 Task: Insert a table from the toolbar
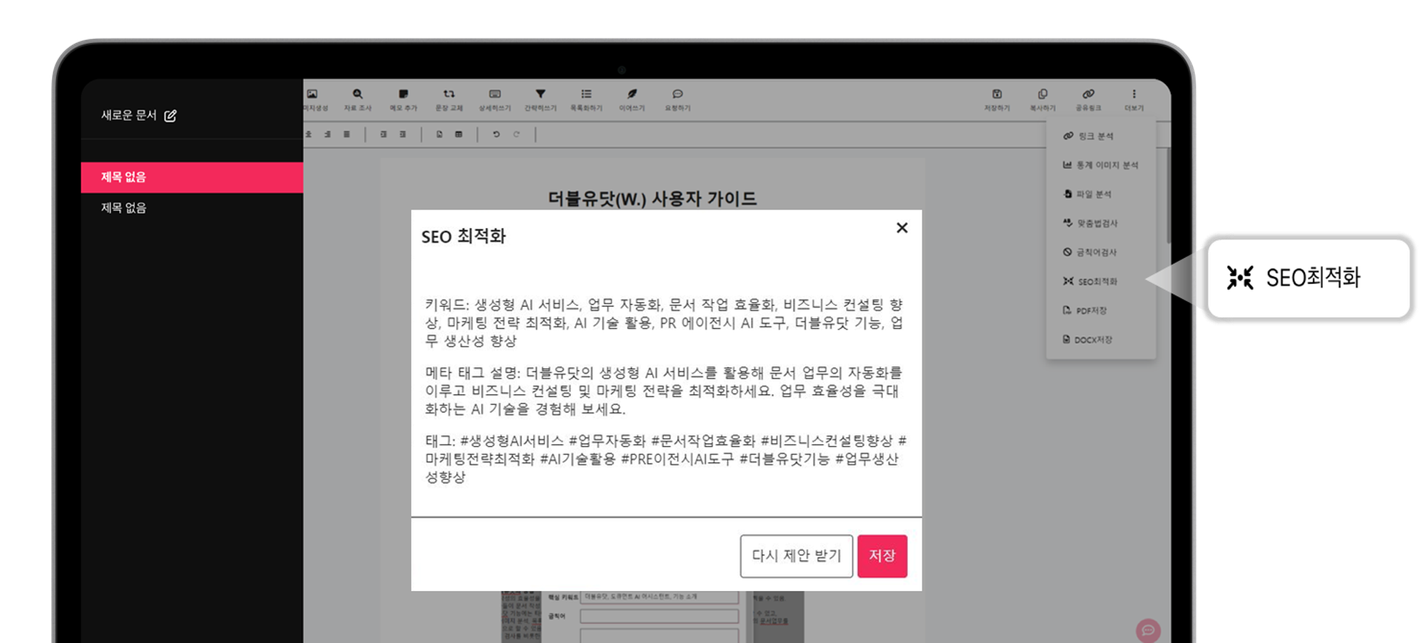(x=459, y=134)
